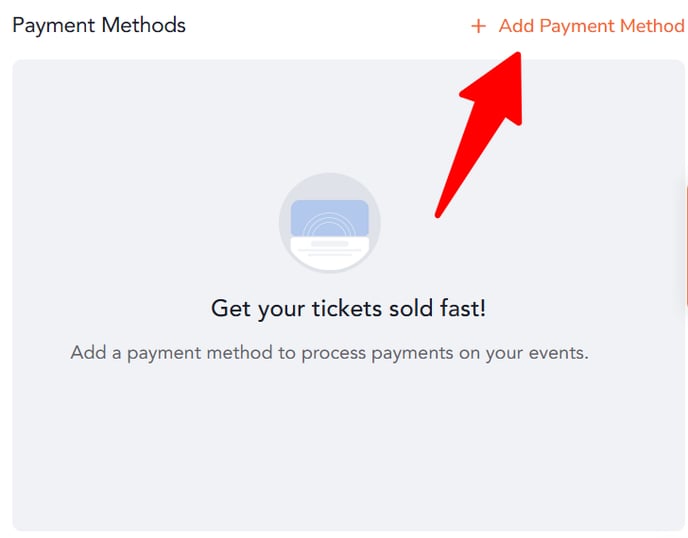Open the Add Payment Method link

[x=578, y=26]
